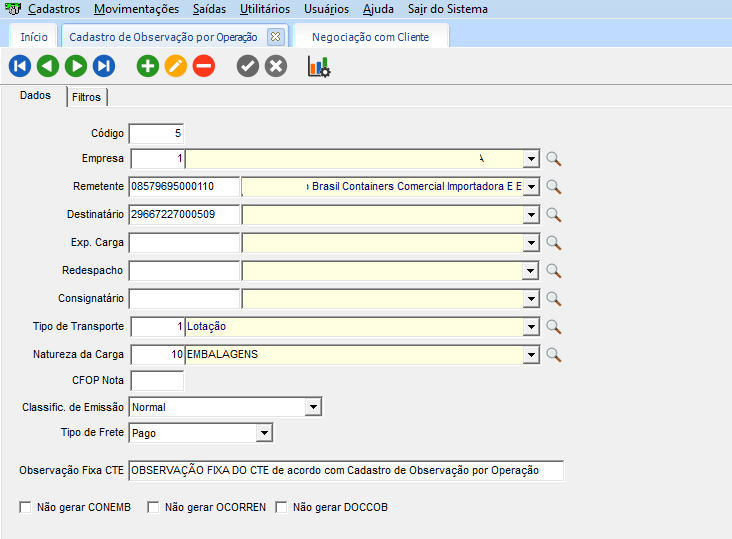Go to the last record

pos(104,66)
